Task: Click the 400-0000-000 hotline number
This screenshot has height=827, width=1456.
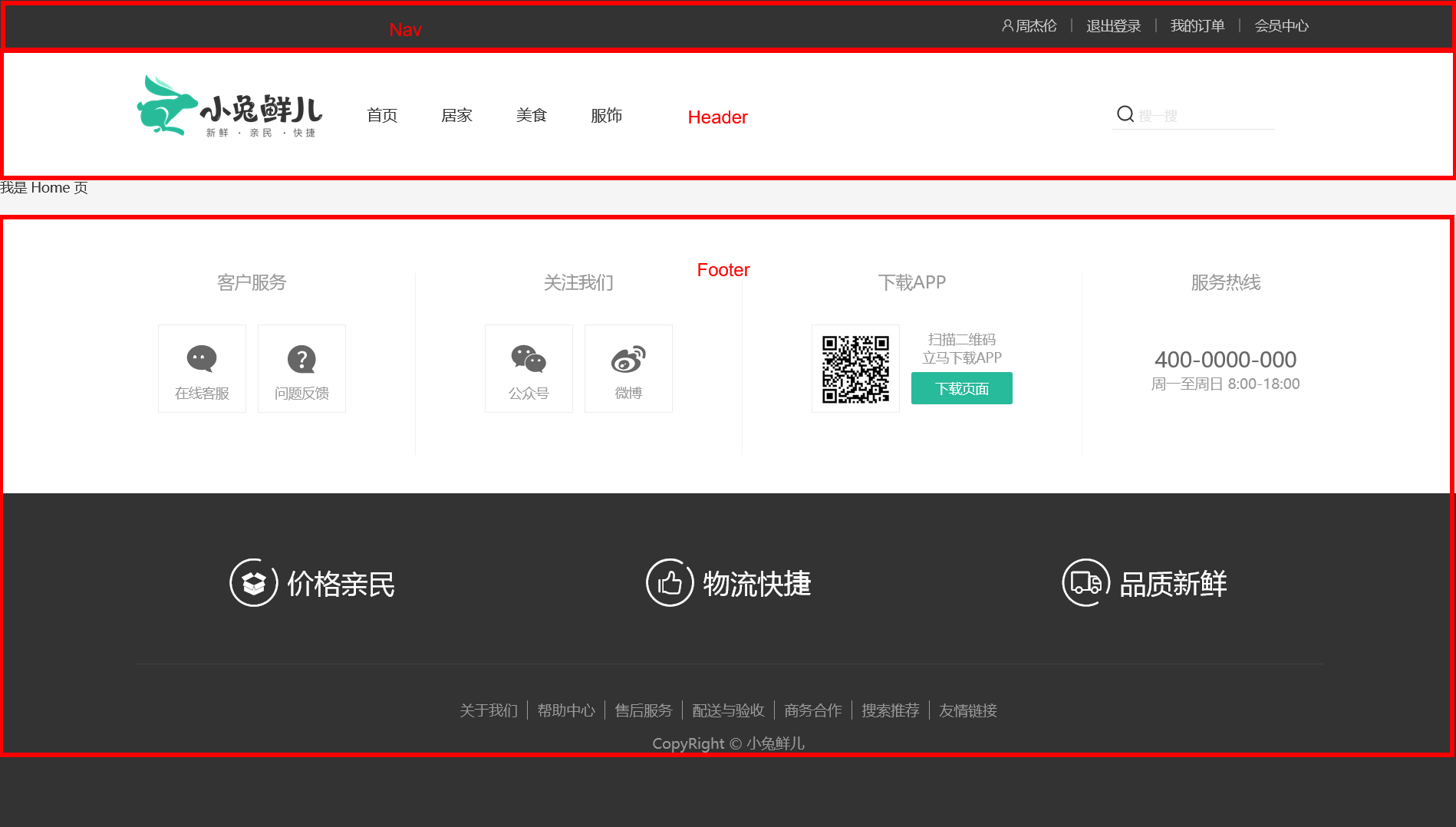Action: pyautogui.click(x=1226, y=359)
